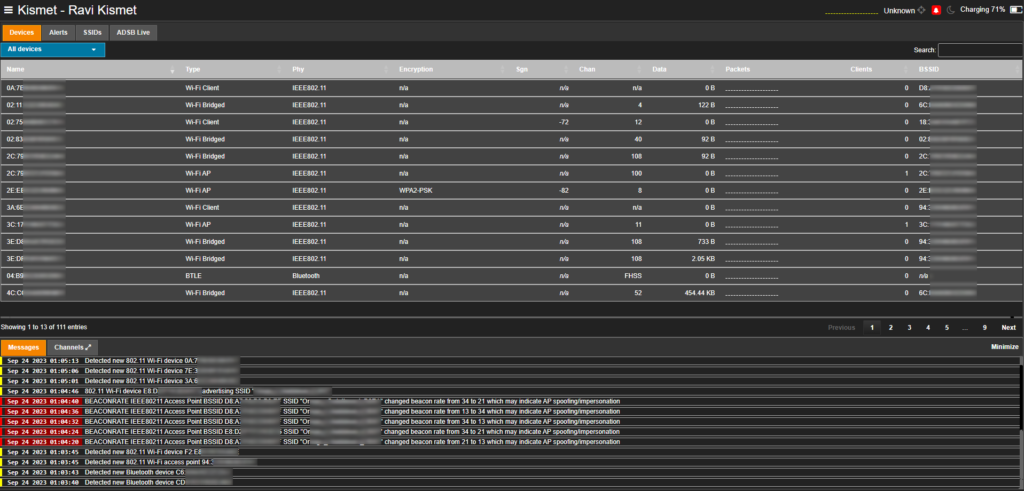Click the Bluetooth device message at 01:03:43
1024x491 pixels.
pyautogui.click(x=510, y=472)
